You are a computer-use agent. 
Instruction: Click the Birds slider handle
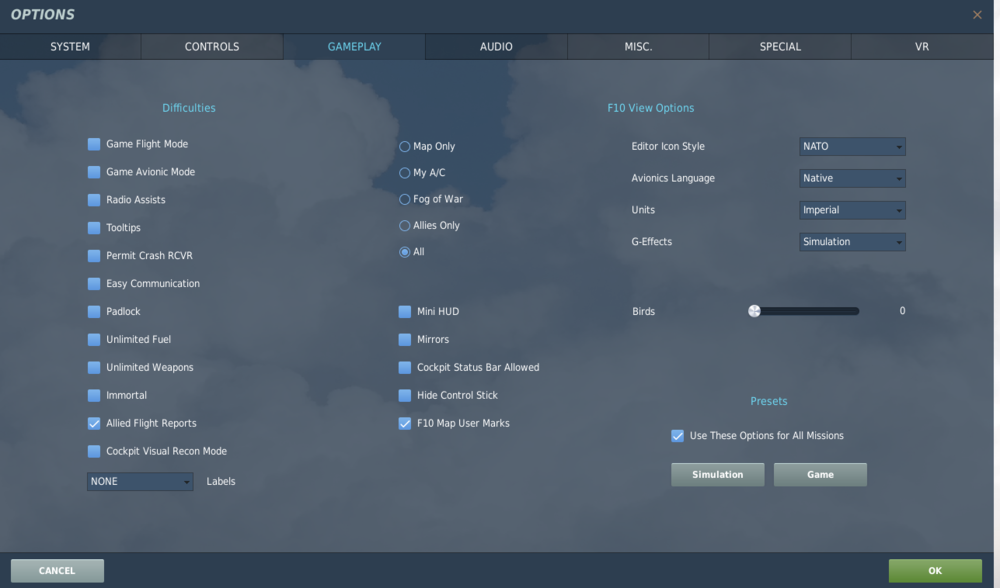coord(754,311)
